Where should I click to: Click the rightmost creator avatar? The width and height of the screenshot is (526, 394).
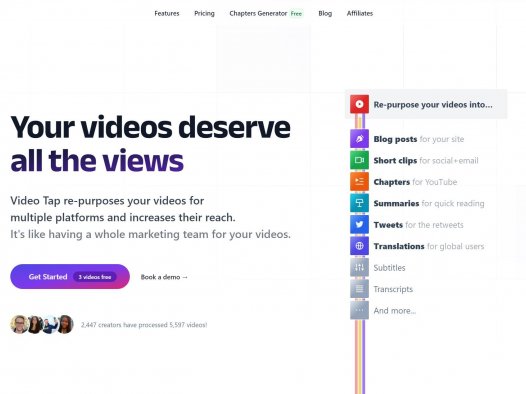[65, 324]
